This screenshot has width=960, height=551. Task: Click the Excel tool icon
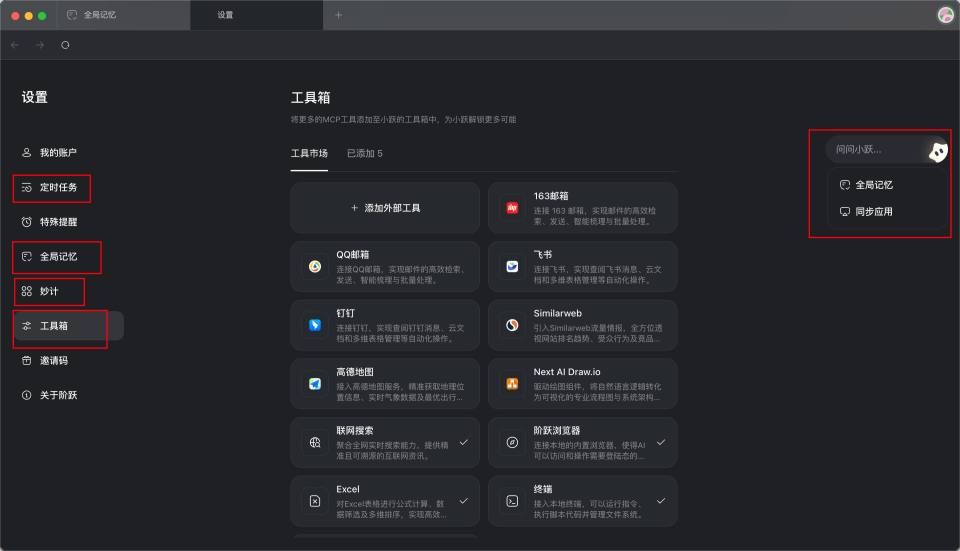pos(315,501)
